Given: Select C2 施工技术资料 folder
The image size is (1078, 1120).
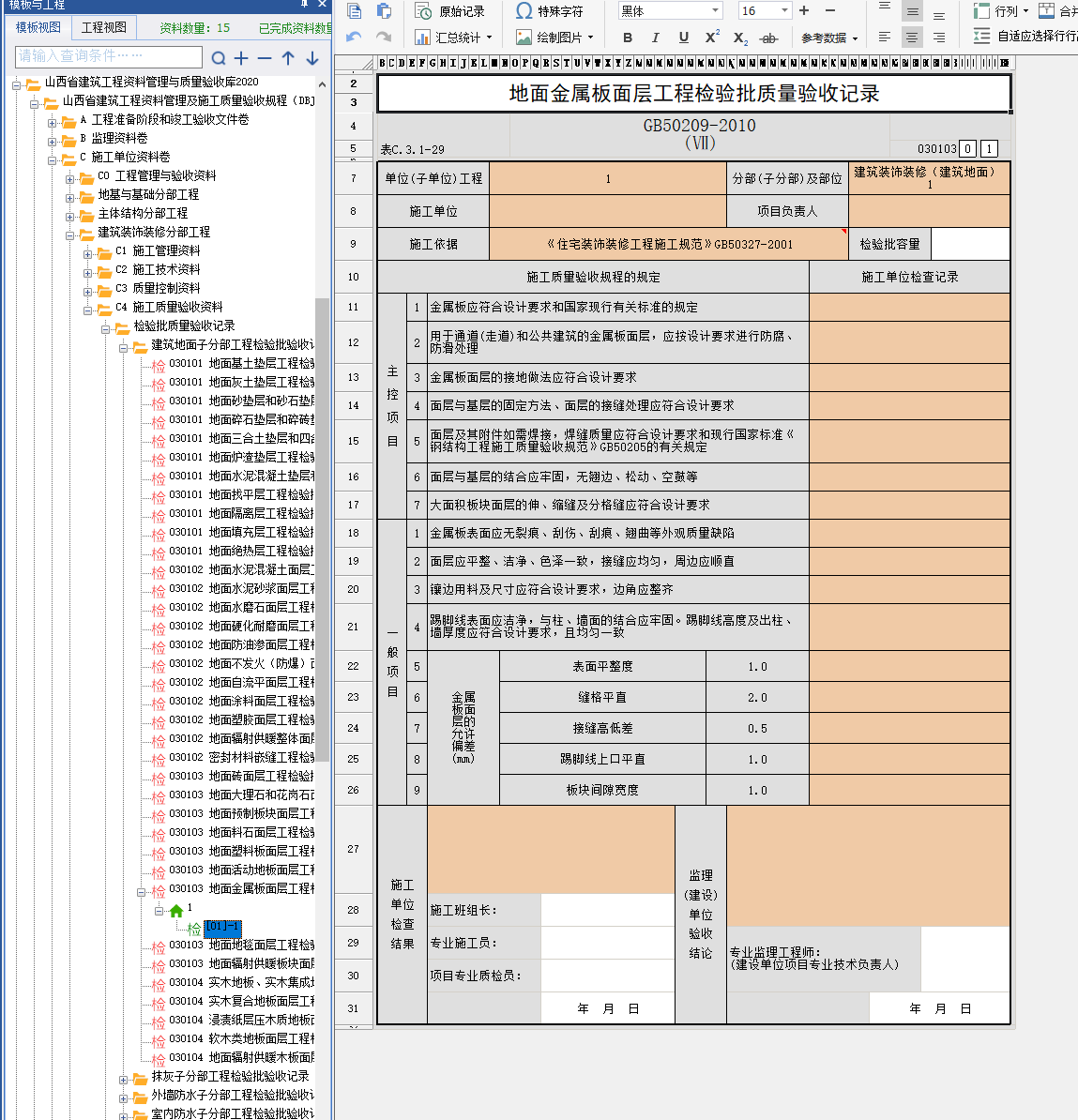Looking at the screenshot, I should 158,269.
